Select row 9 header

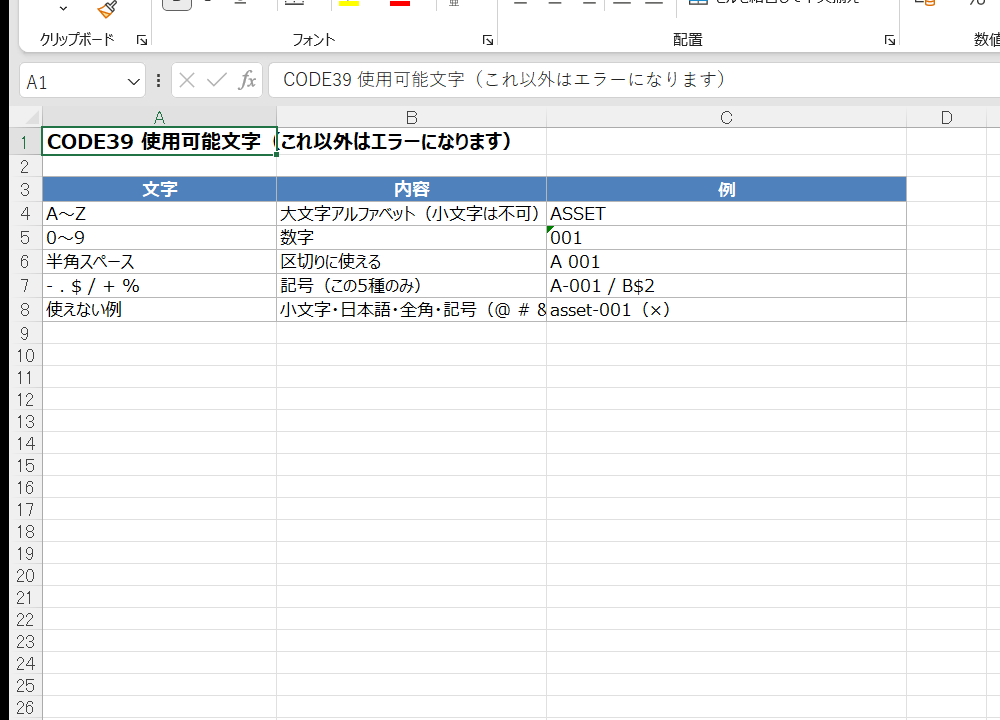[25, 333]
